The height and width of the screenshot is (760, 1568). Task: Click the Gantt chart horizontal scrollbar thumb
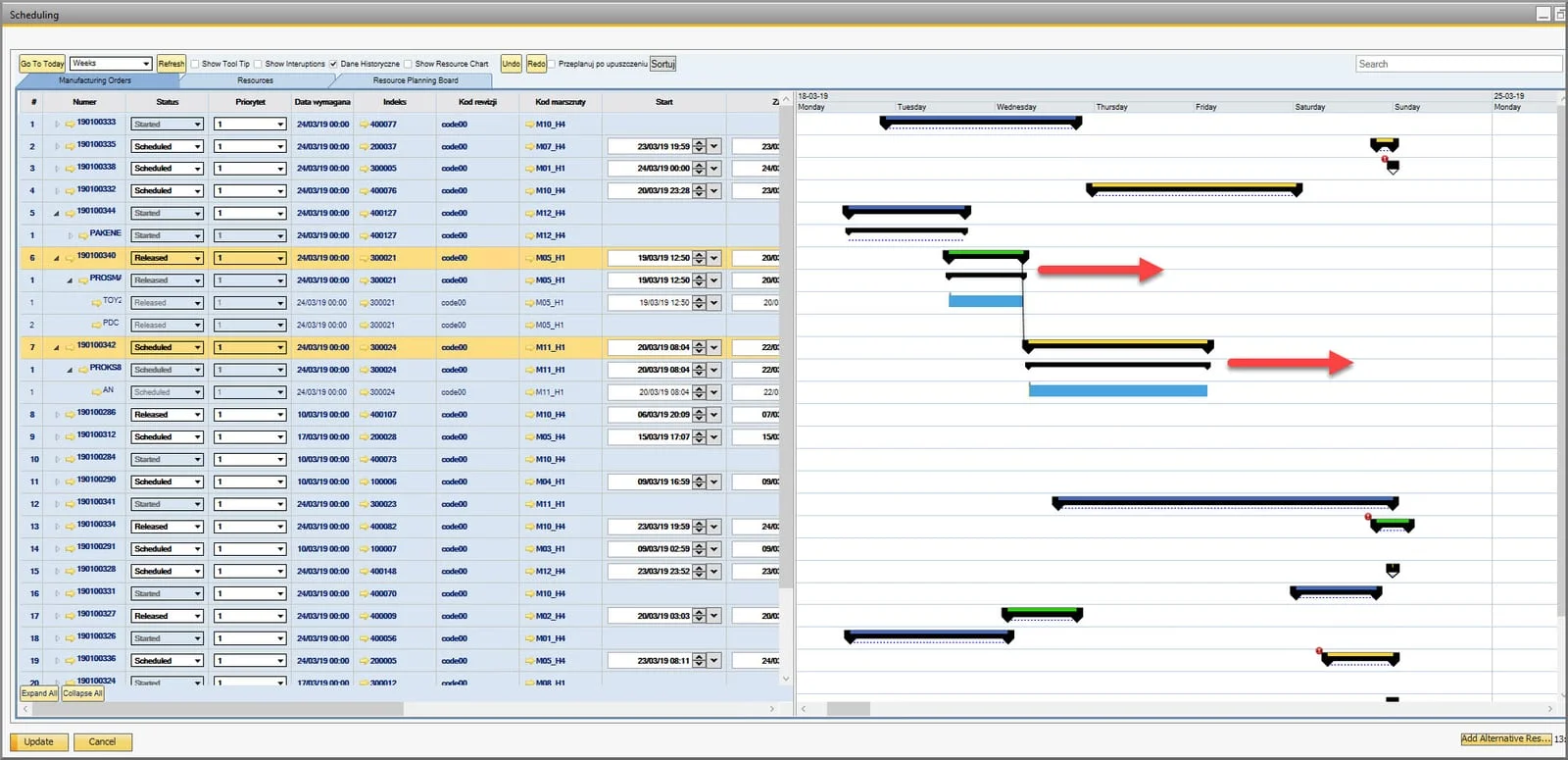[849, 708]
